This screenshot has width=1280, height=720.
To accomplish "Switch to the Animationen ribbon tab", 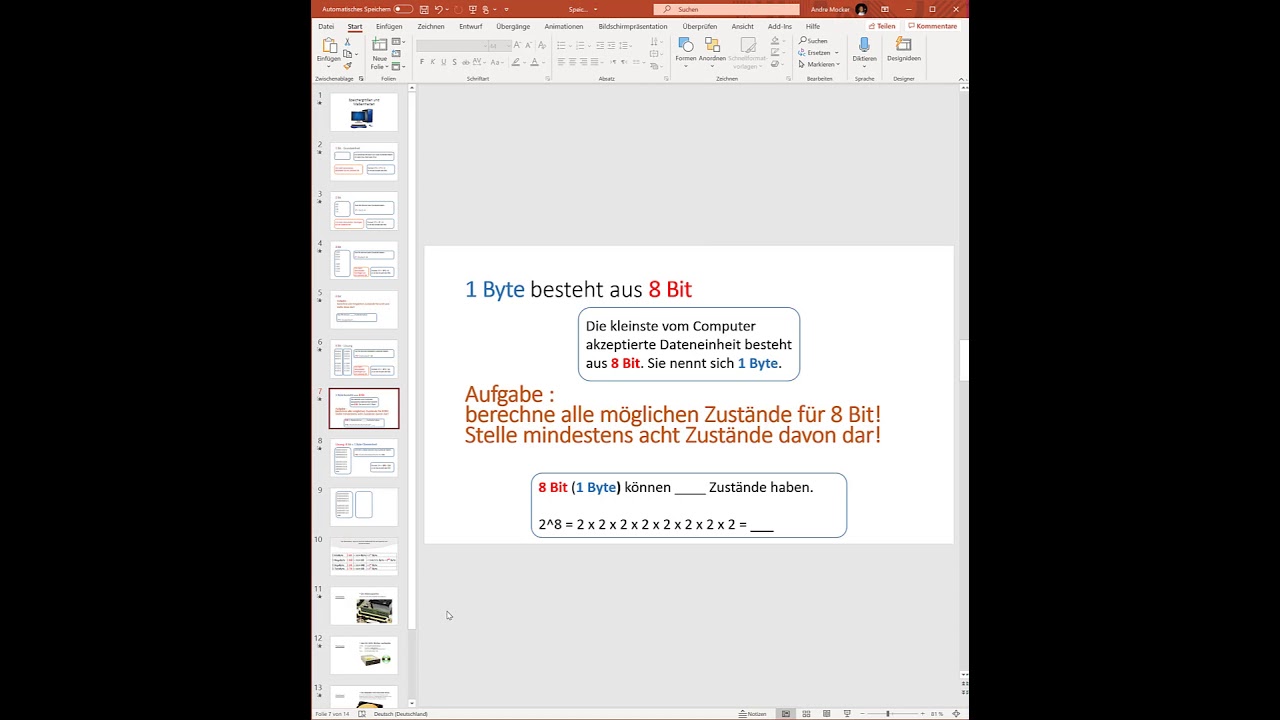I will [x=564, y=26].
